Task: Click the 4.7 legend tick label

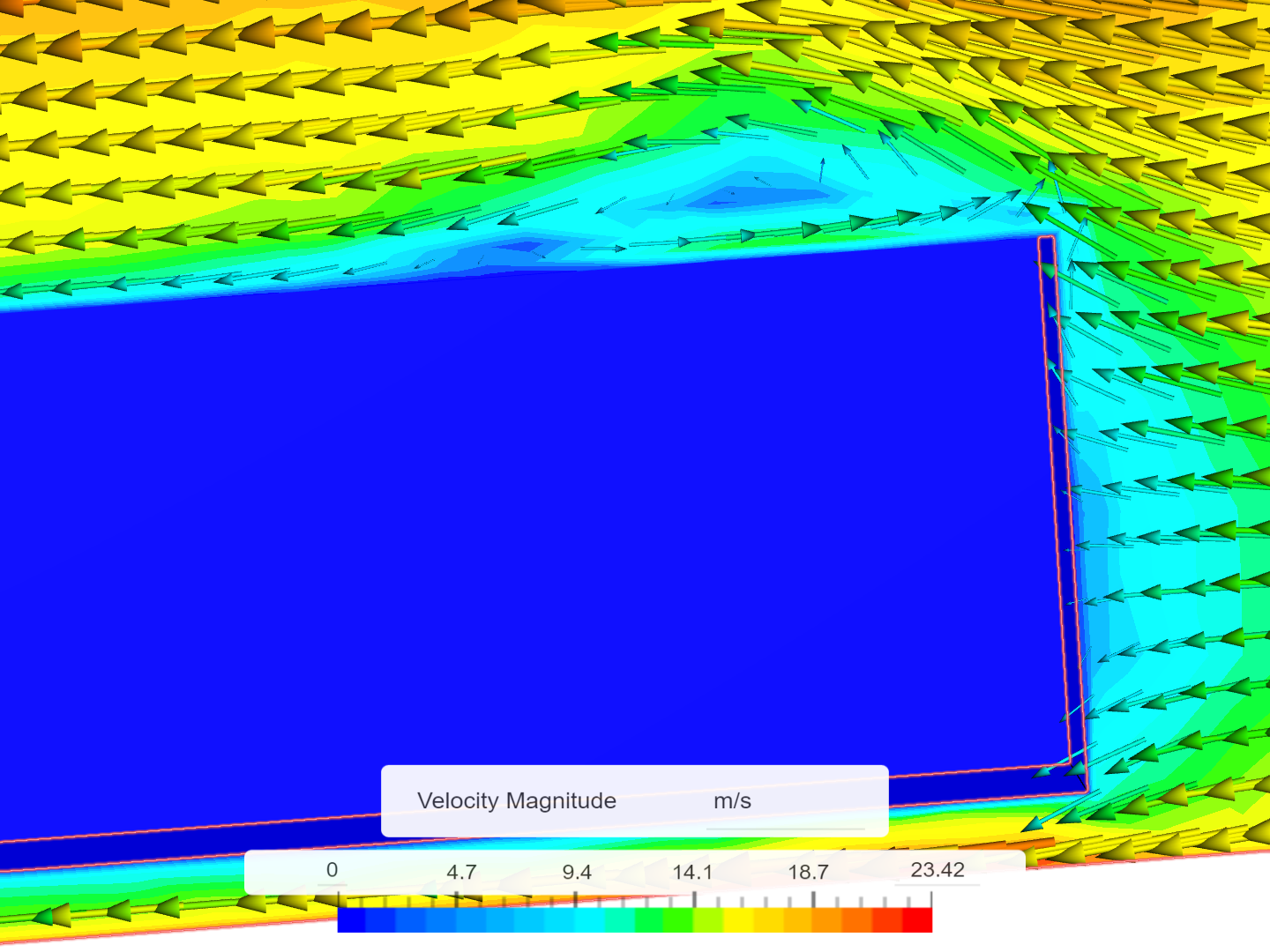Action: coord(461,873)
